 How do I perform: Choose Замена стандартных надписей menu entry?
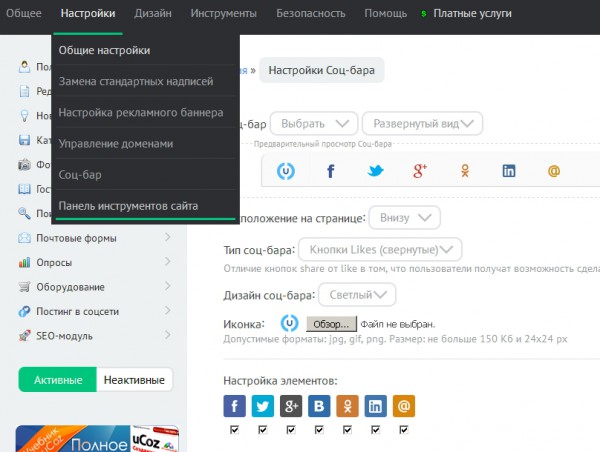tap(145, 81)
